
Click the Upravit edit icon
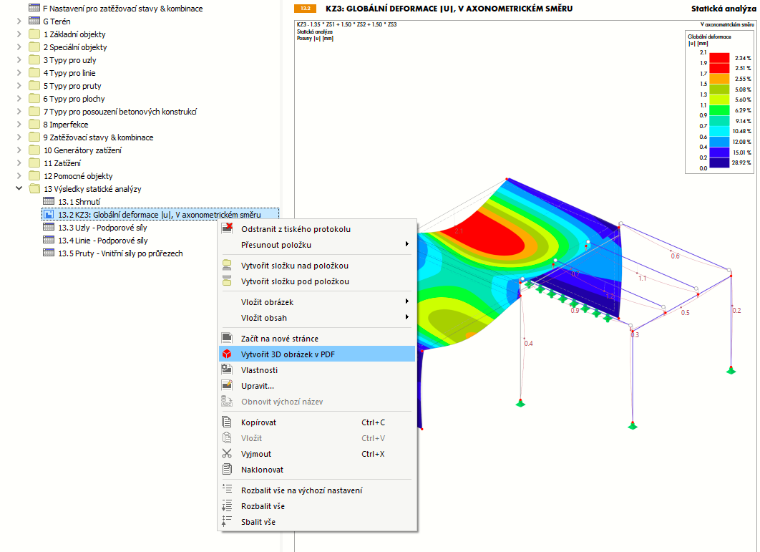click(227, 385)
